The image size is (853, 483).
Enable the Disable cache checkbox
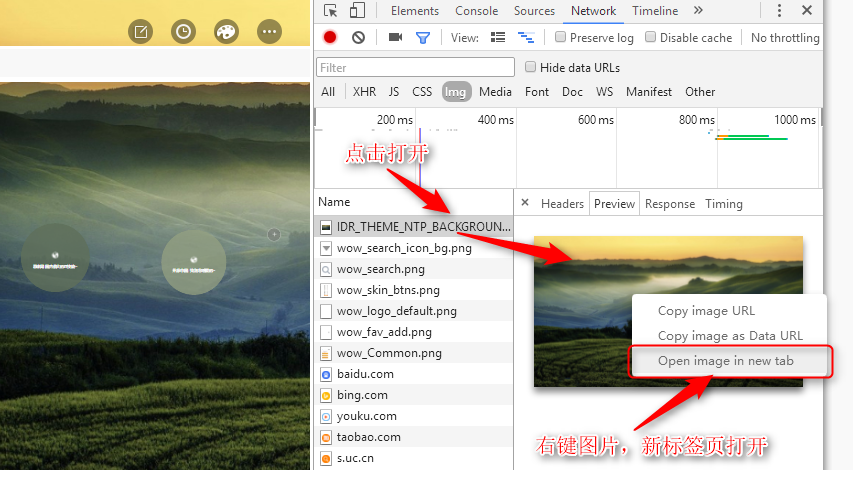click(x=650, y=37)
